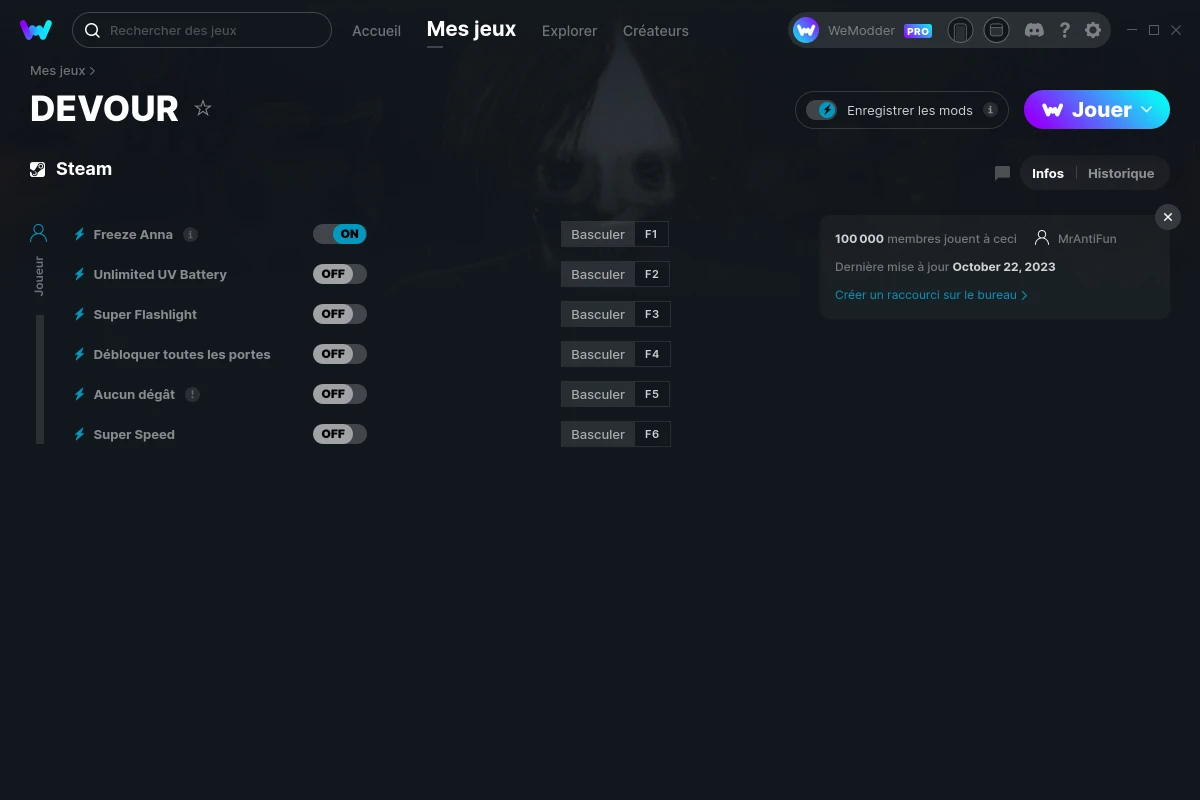
Task: Show warning icon for Aucun dégât
Action: pyautogui.click(x=193, y=394)
